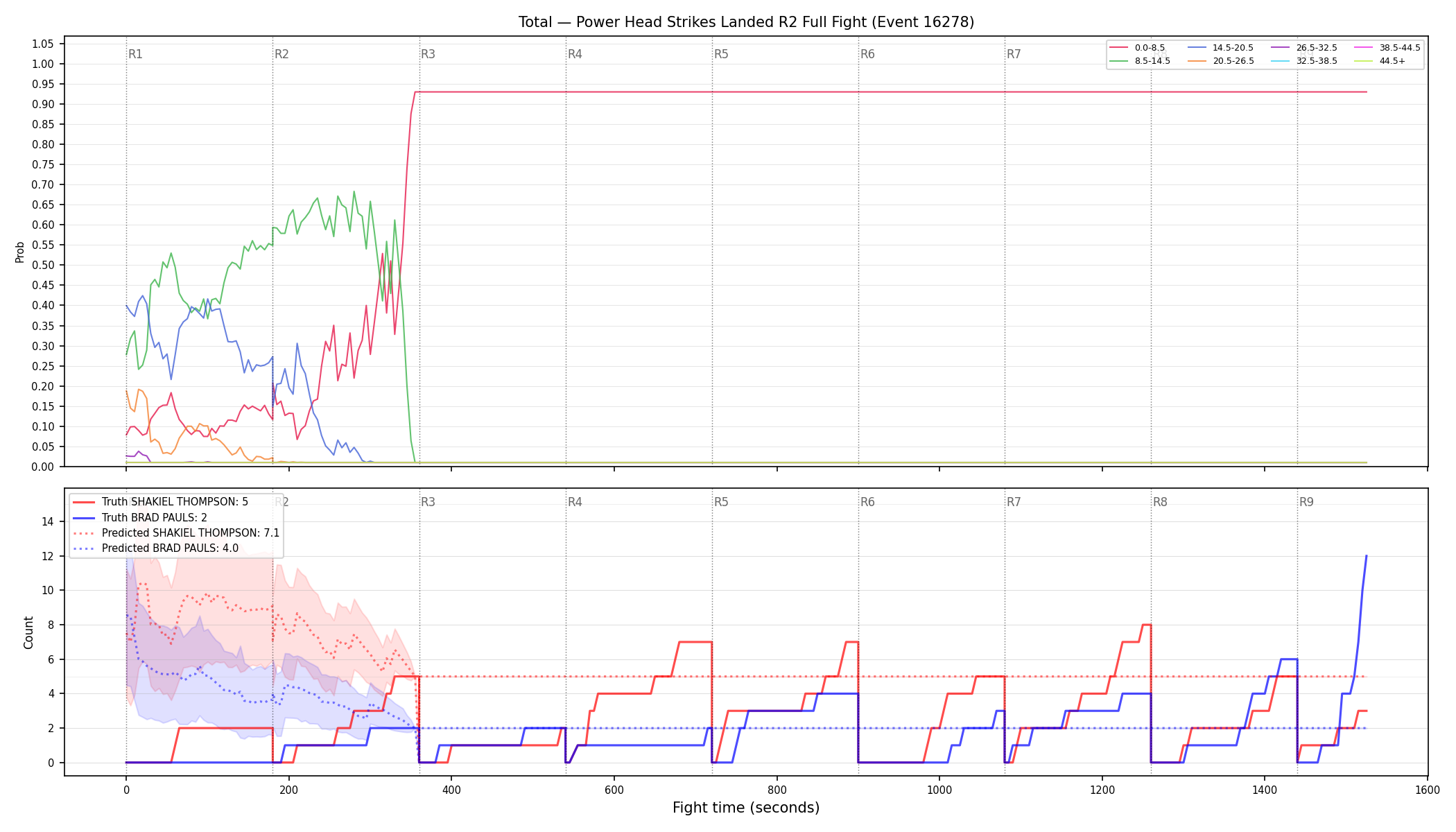This screenshot has width=1456, height=832.
Task: Select the 44.5+ legend label
Action: click(1392, 61)
